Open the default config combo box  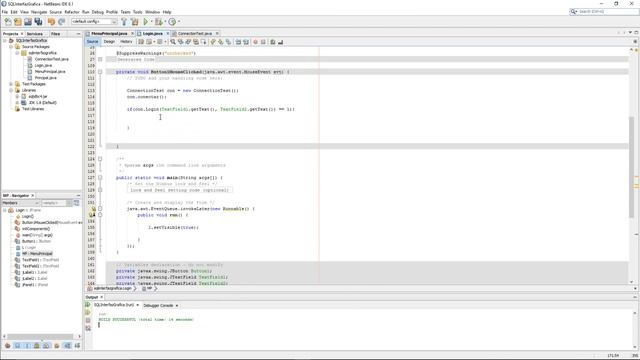point(94,22)
